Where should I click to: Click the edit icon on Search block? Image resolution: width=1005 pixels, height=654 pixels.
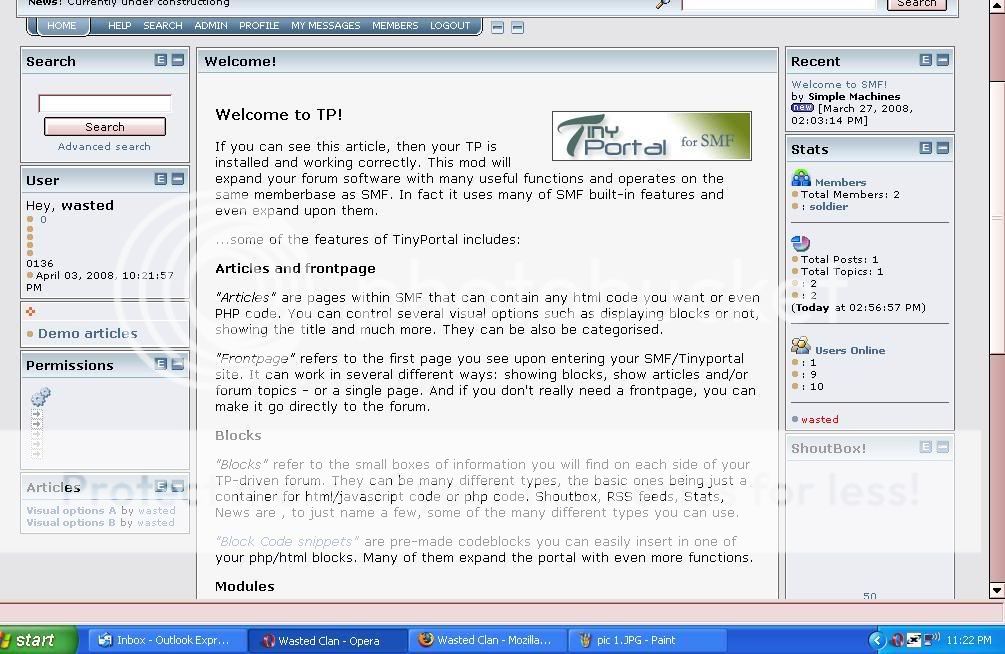[160, 60]
